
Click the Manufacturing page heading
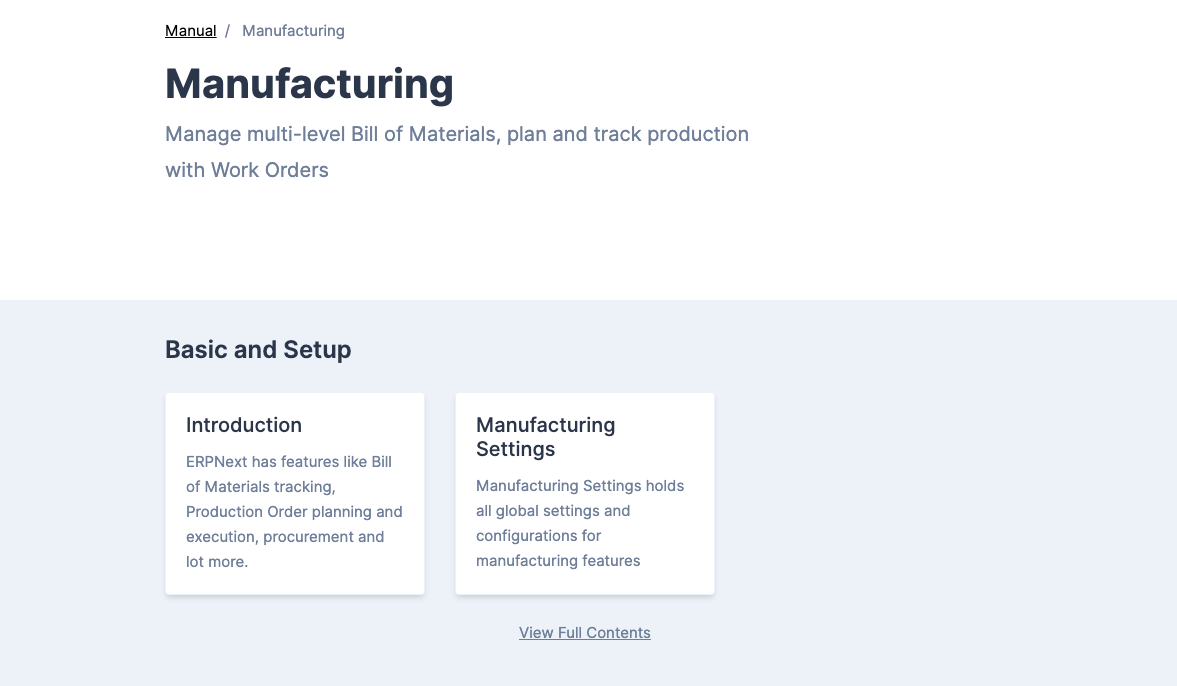(x=309, y=84)
